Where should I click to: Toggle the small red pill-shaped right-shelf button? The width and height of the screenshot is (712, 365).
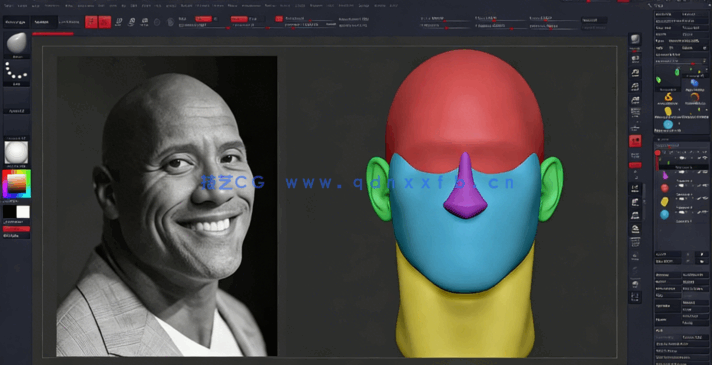[635, 165]
